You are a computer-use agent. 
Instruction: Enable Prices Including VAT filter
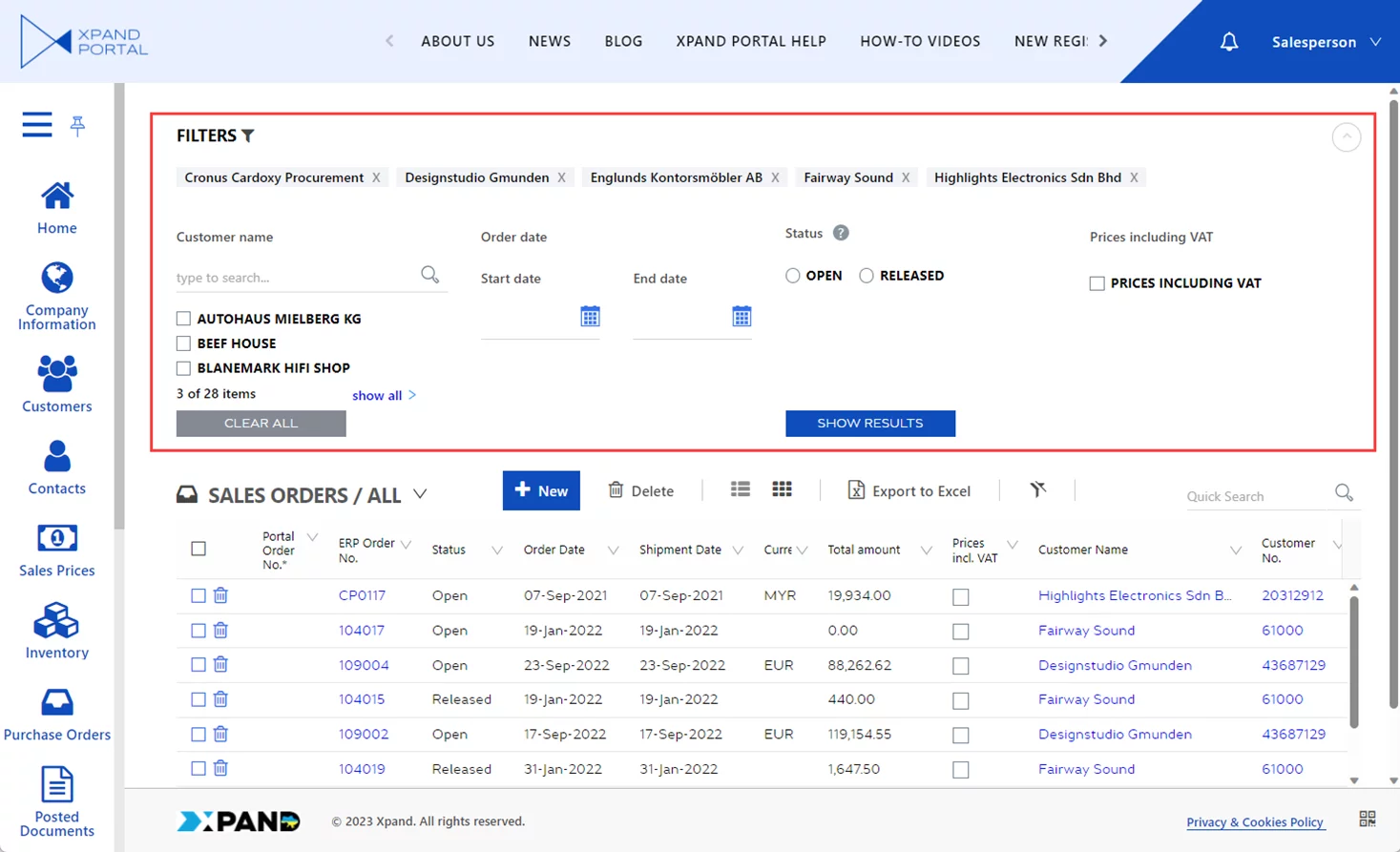1097,283
